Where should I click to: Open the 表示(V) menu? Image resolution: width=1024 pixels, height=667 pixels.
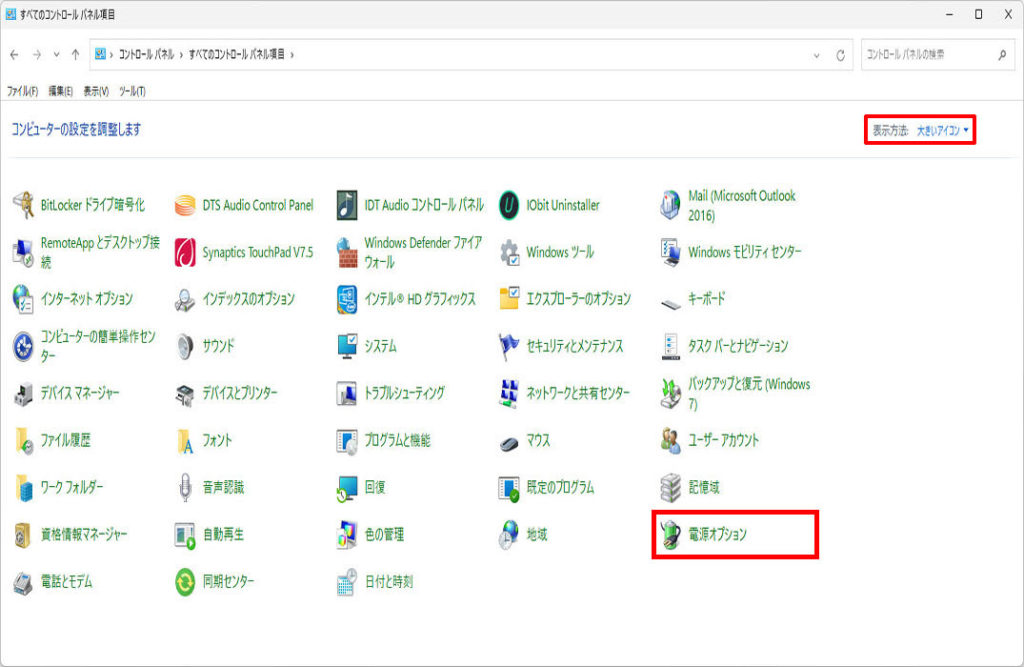[x=96, y=91]
